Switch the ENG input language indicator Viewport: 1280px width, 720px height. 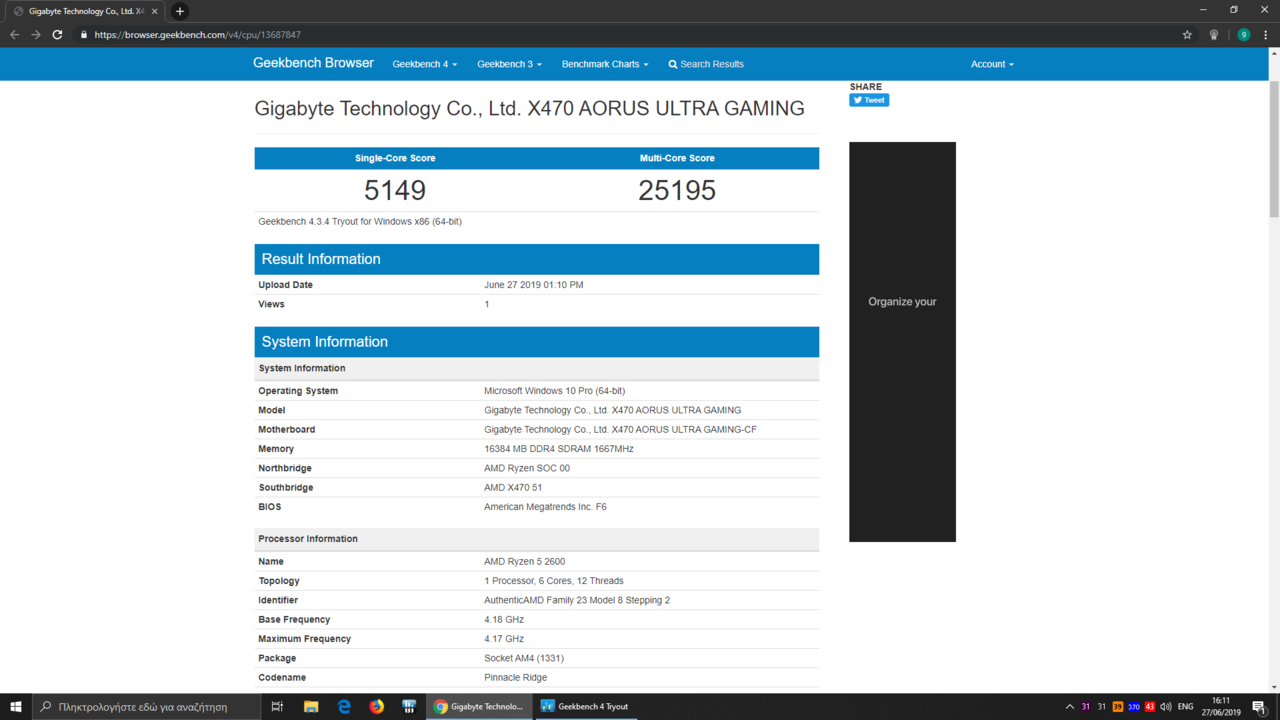(1186, 706)
